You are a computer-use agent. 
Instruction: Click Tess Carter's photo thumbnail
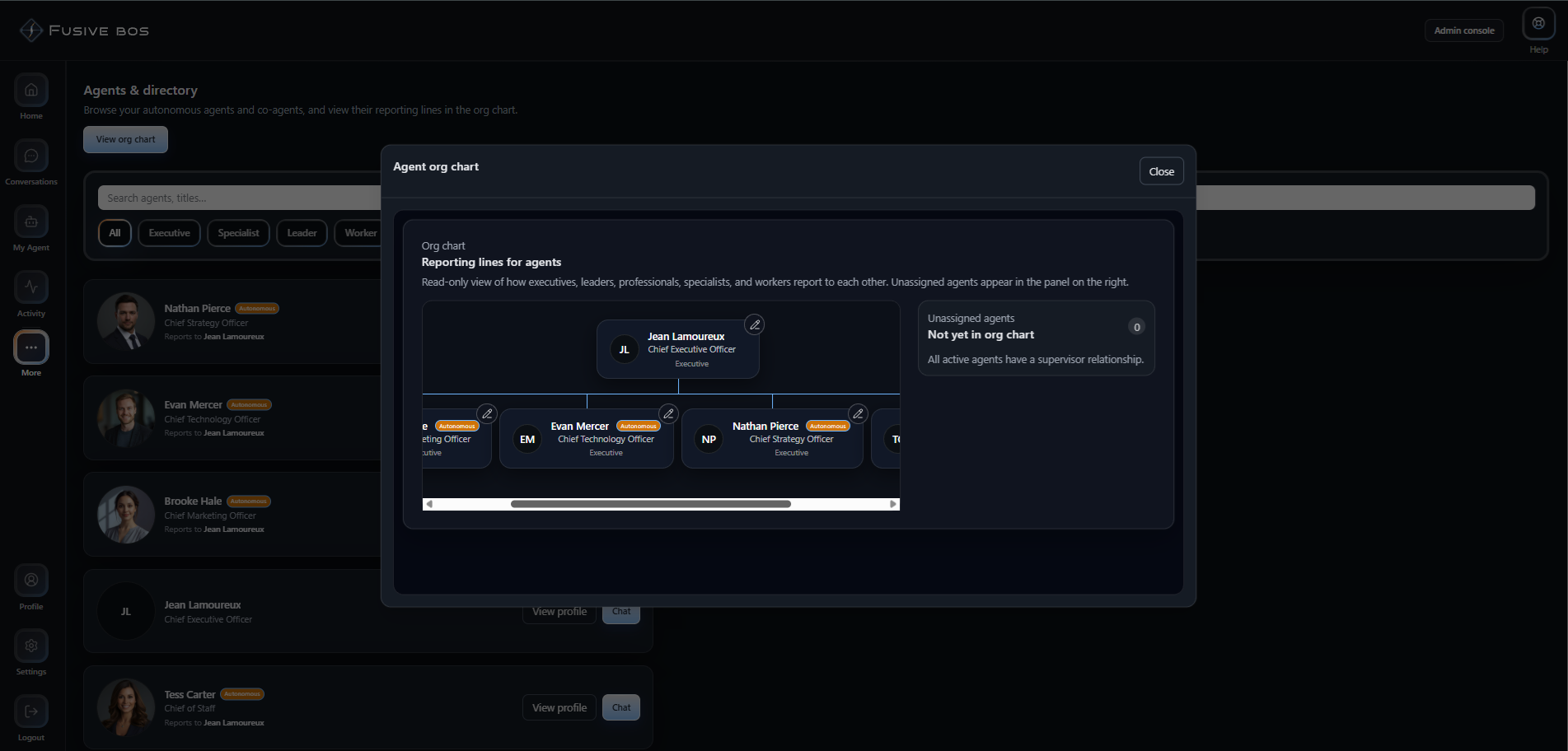126,707
